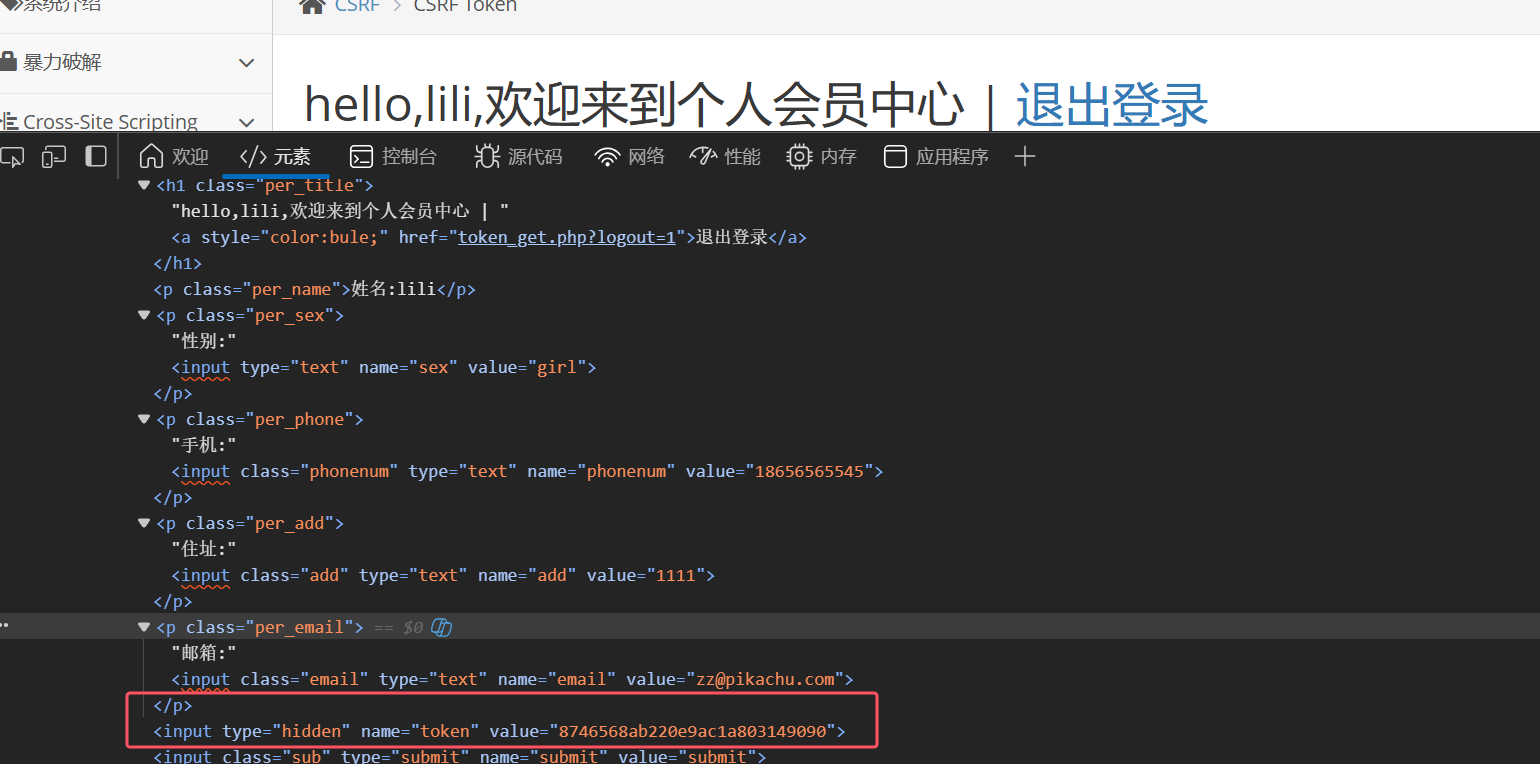1540x764 pixels.
Task: Open the 欢迎 (Welcome) DevTools tab
Action: pyautogui.click(x=174, y=157)
